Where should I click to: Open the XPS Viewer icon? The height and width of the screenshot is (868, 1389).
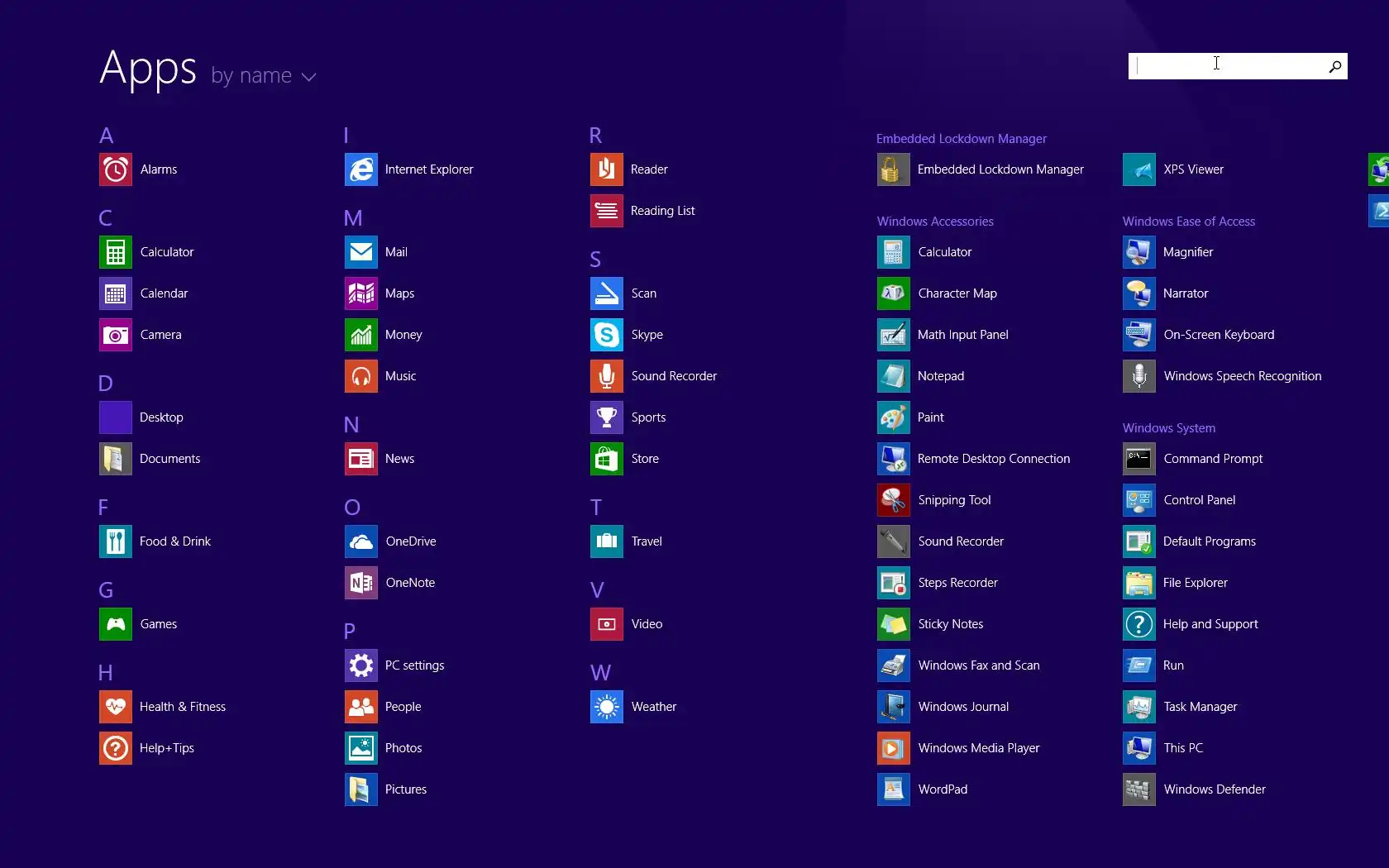click(1139, 169)
